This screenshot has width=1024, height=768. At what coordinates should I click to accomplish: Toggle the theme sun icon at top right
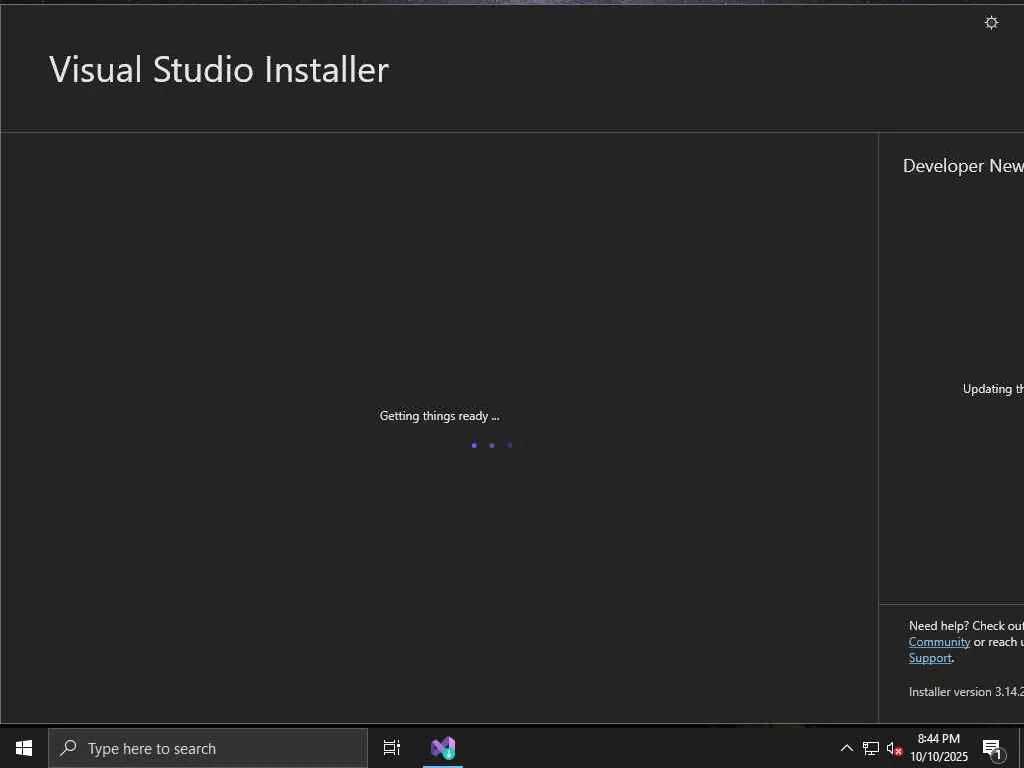(991, 23)
